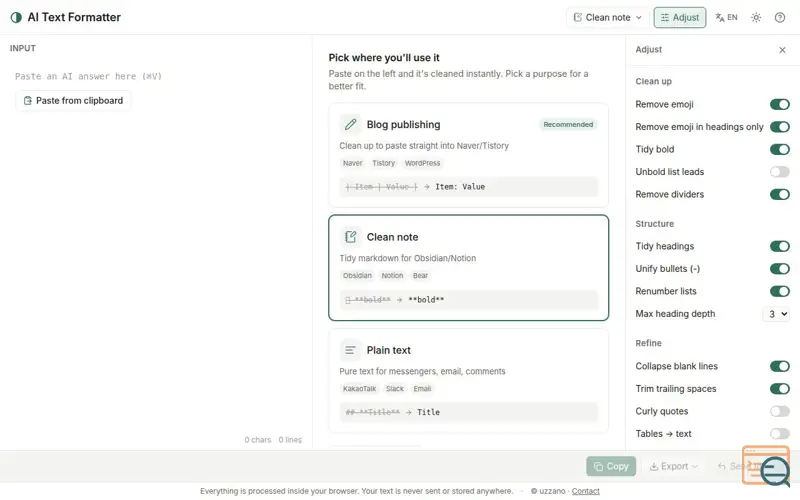Viewport: 800px width, 500px height.
Task: Click the Title example line
Action: pos(468,412)
